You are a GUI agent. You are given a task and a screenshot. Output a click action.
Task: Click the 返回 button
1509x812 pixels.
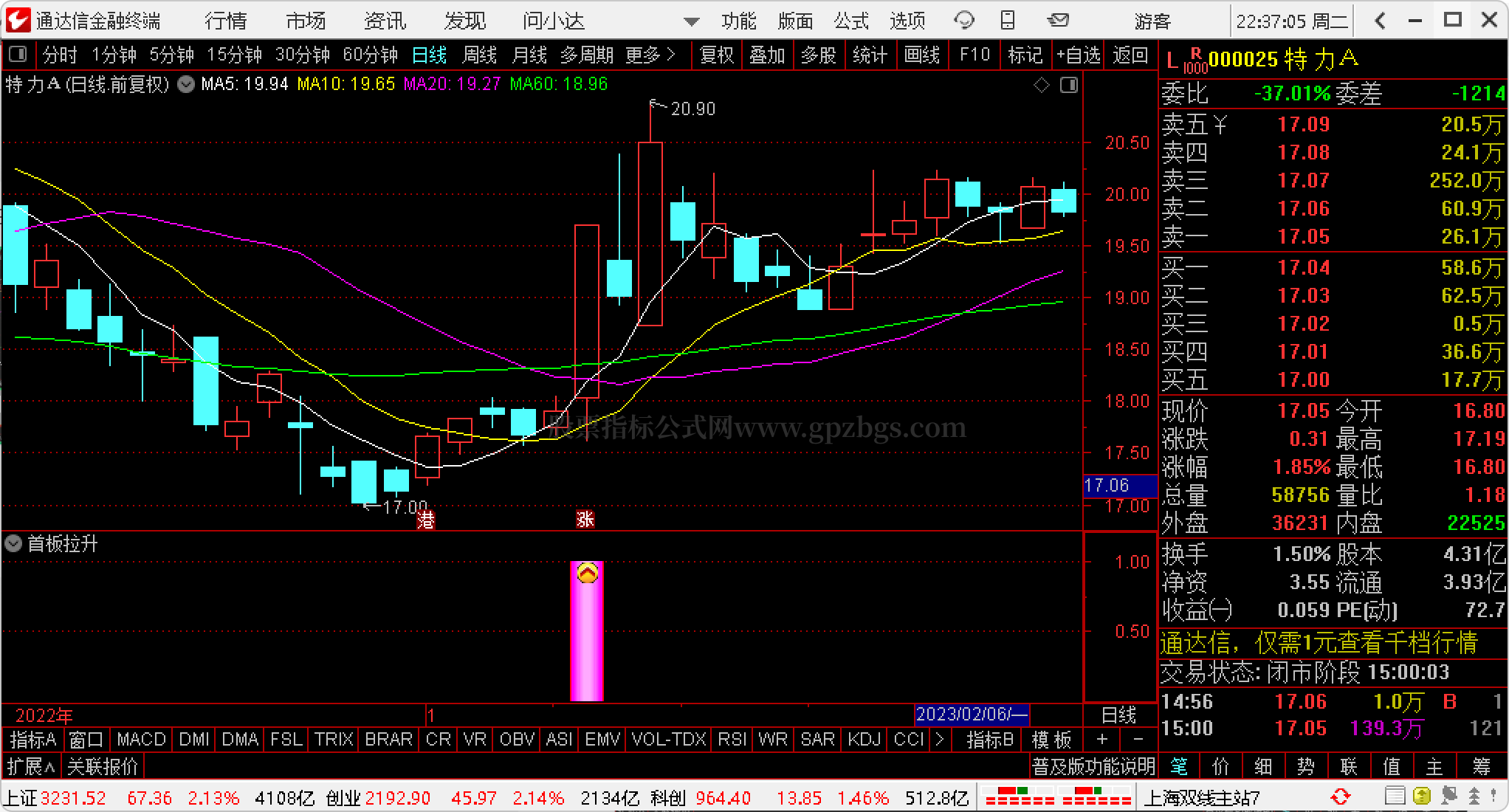pyautogui.click(x=1130, y=55)
